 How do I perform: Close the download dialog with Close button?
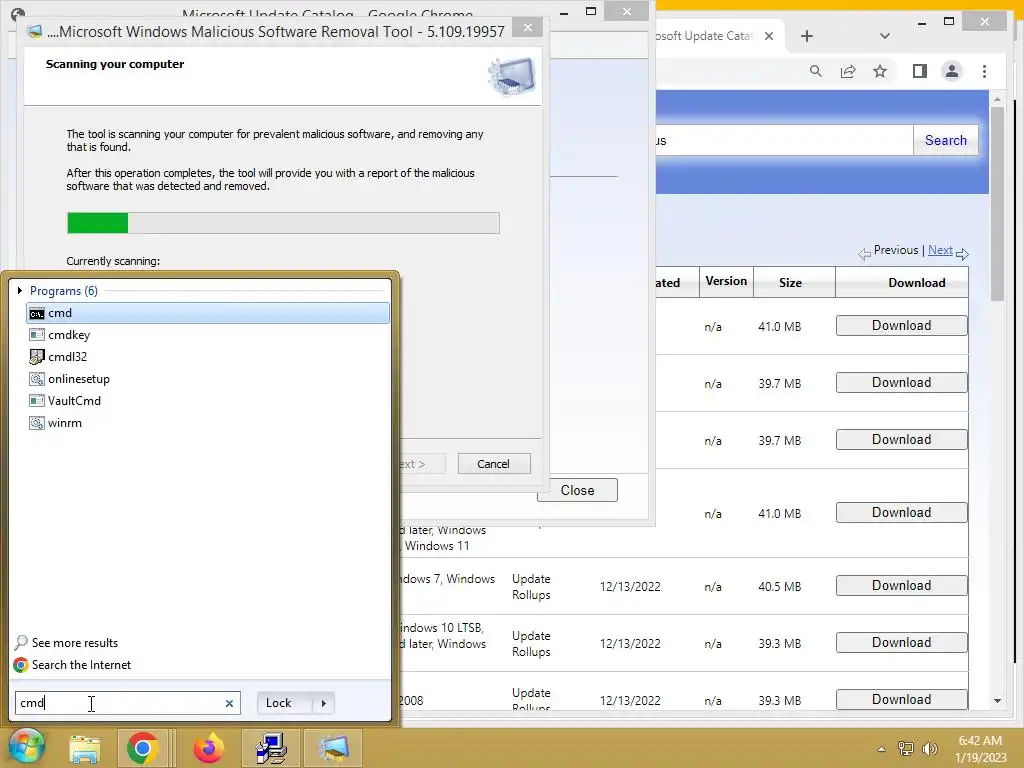click(x=577, y=490)
